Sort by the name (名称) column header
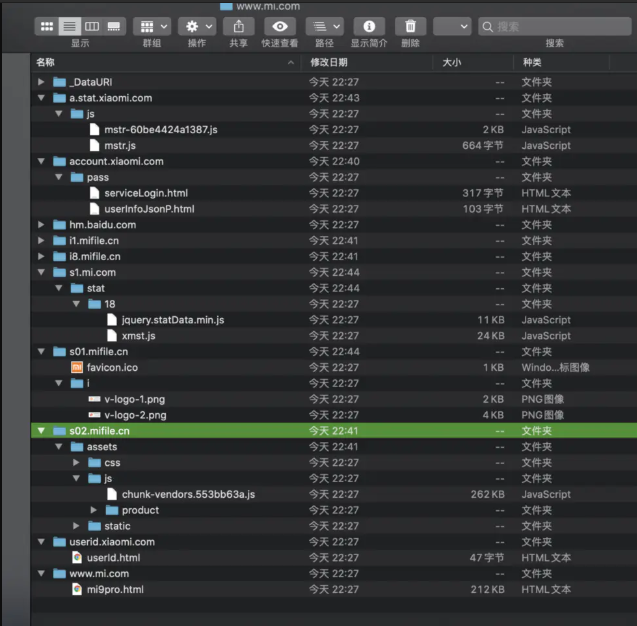 [166, 62]
